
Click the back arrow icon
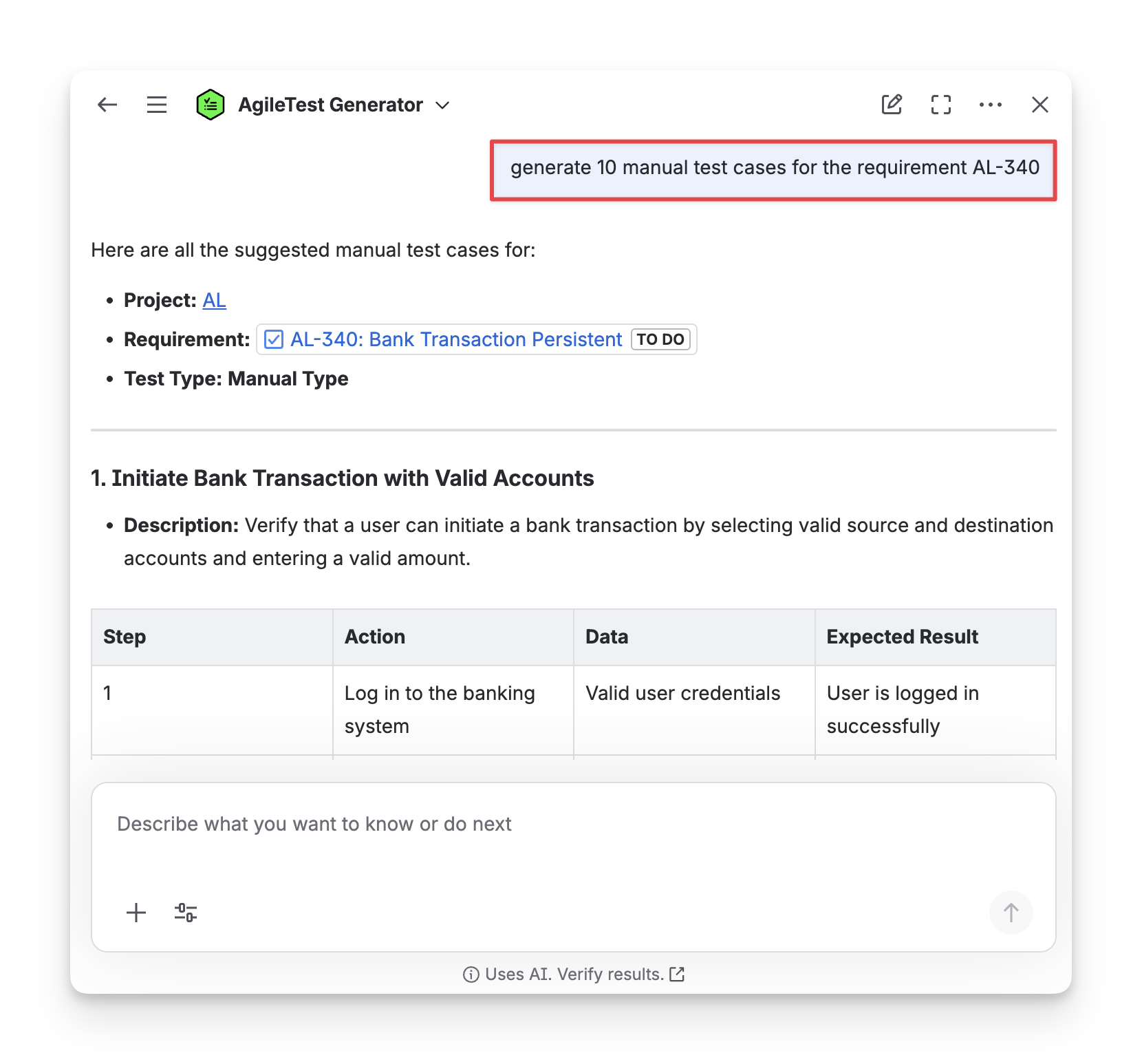point(107,105)
